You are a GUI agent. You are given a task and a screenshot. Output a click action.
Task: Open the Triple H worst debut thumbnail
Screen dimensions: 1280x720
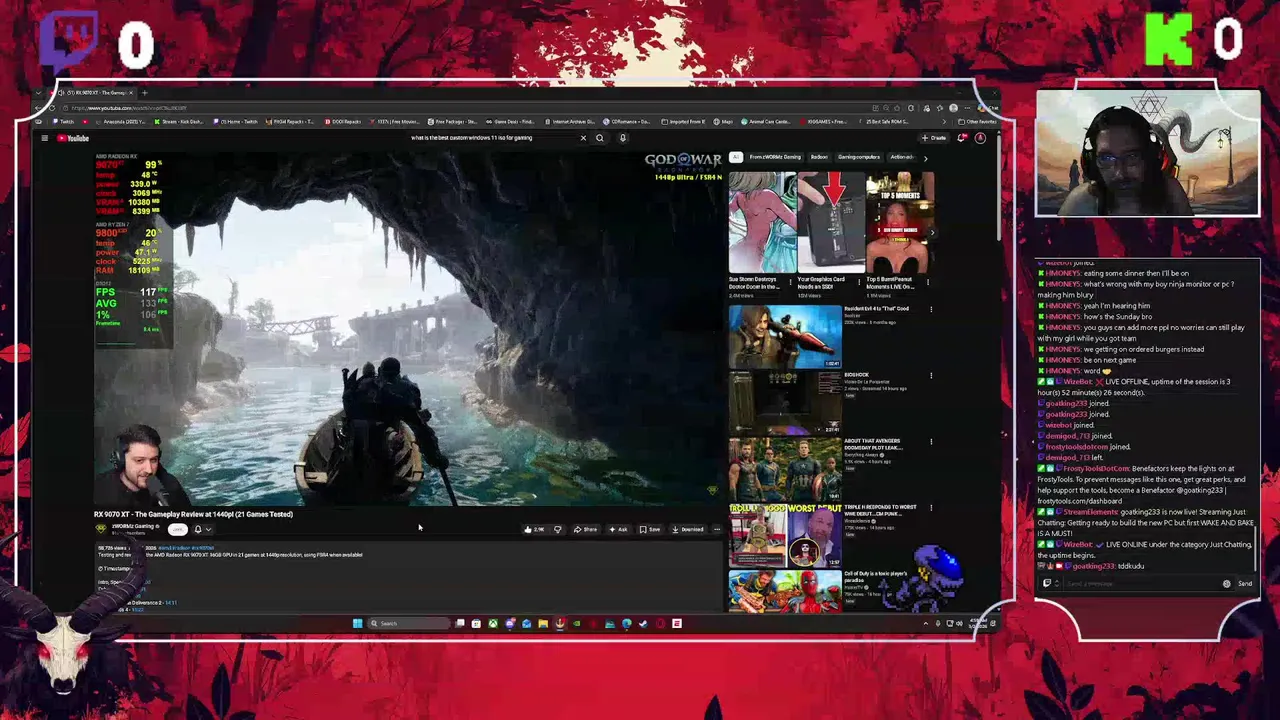click(785, 535)
